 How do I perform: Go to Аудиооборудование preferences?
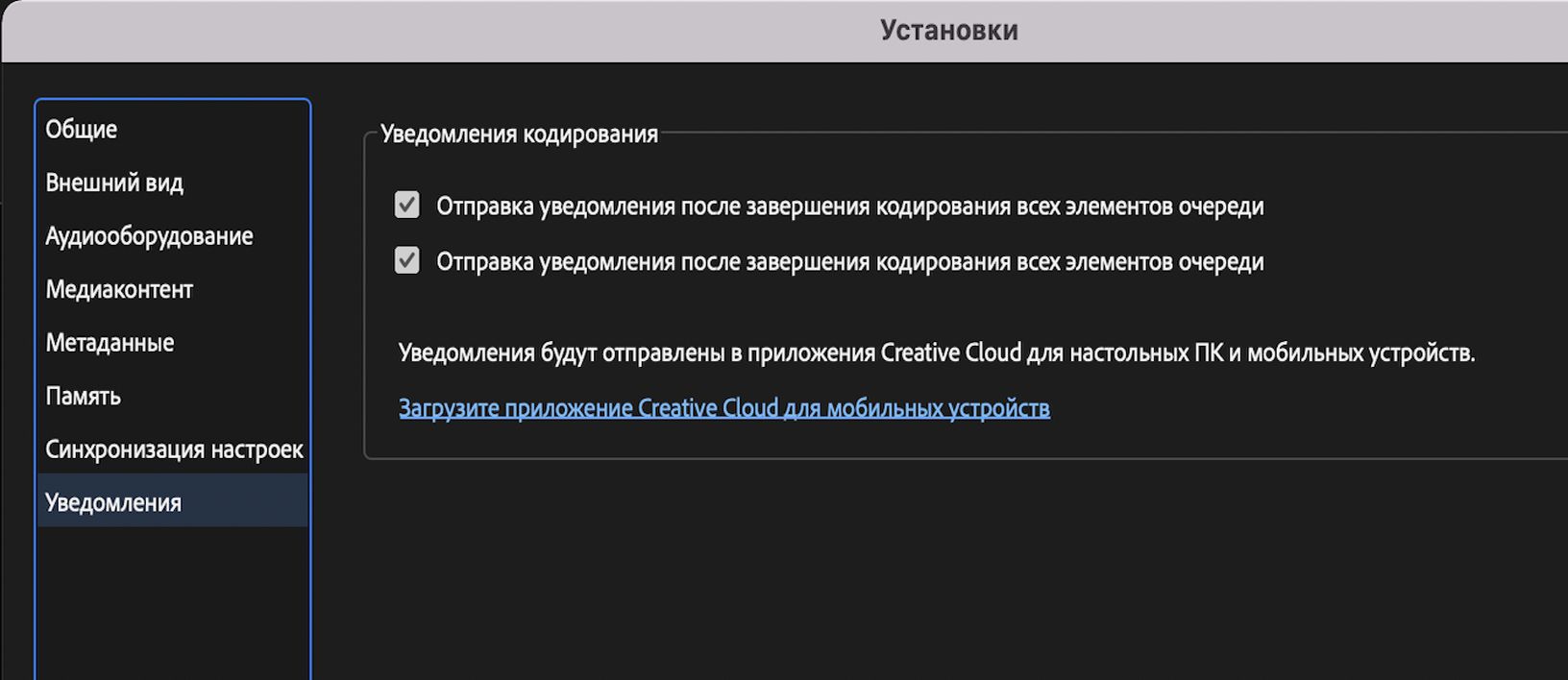point(149,236)
